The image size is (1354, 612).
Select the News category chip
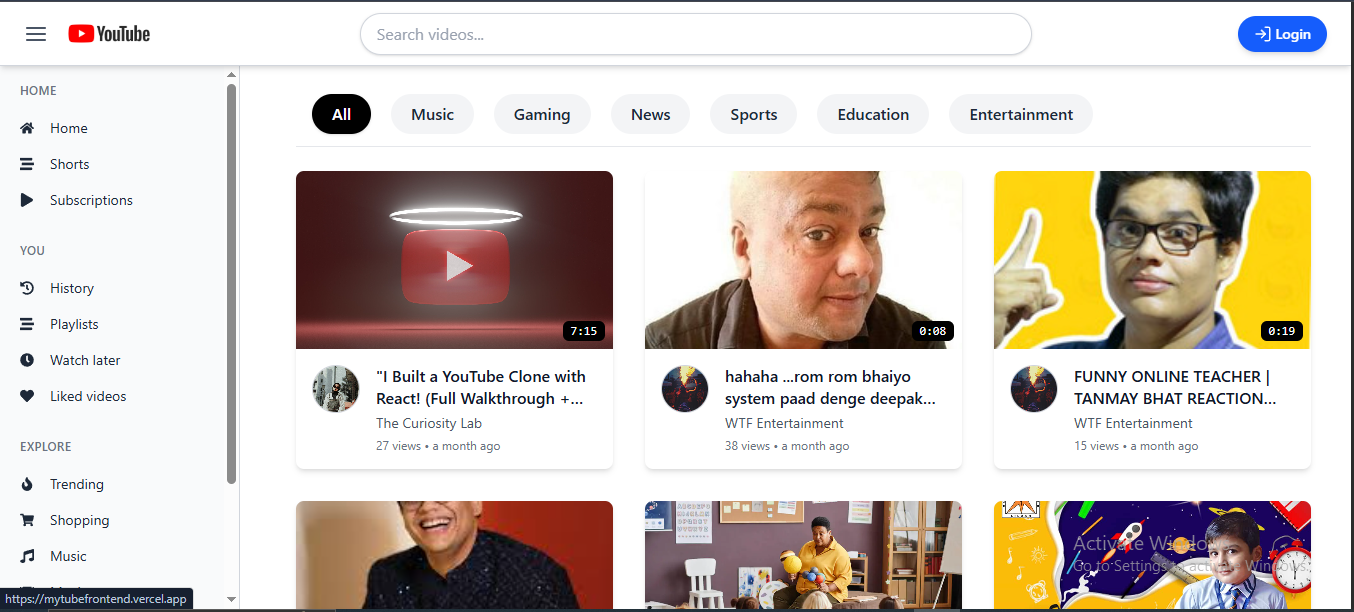[650, 114]
